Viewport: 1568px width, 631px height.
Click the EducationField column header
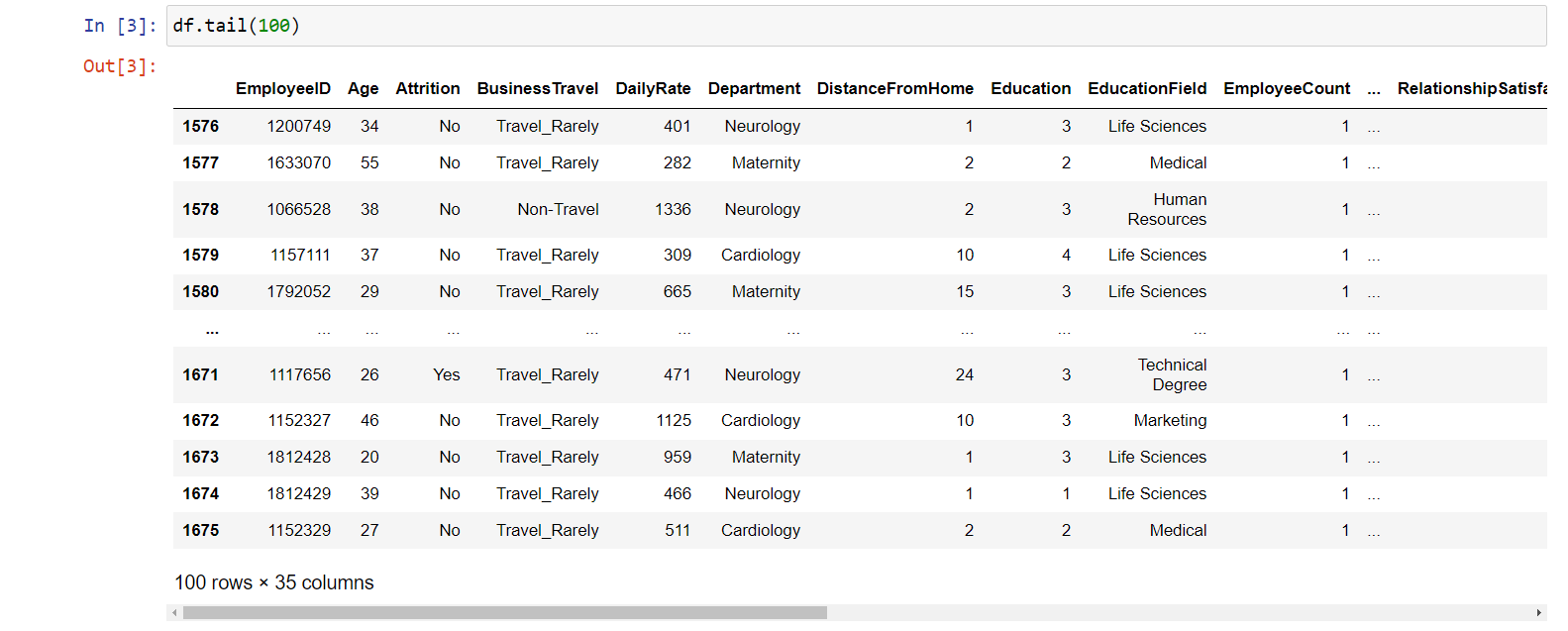pyautogui.click(x=1147, y=89)
